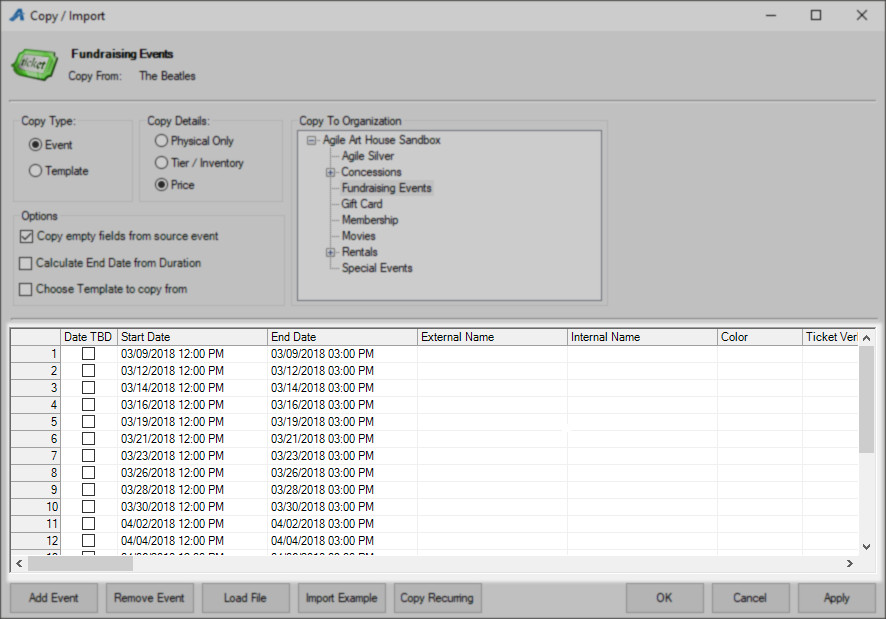Tick Date TBD checkbox in row 1
Viewport: 886px width, 619px height.
pos(89,354)
